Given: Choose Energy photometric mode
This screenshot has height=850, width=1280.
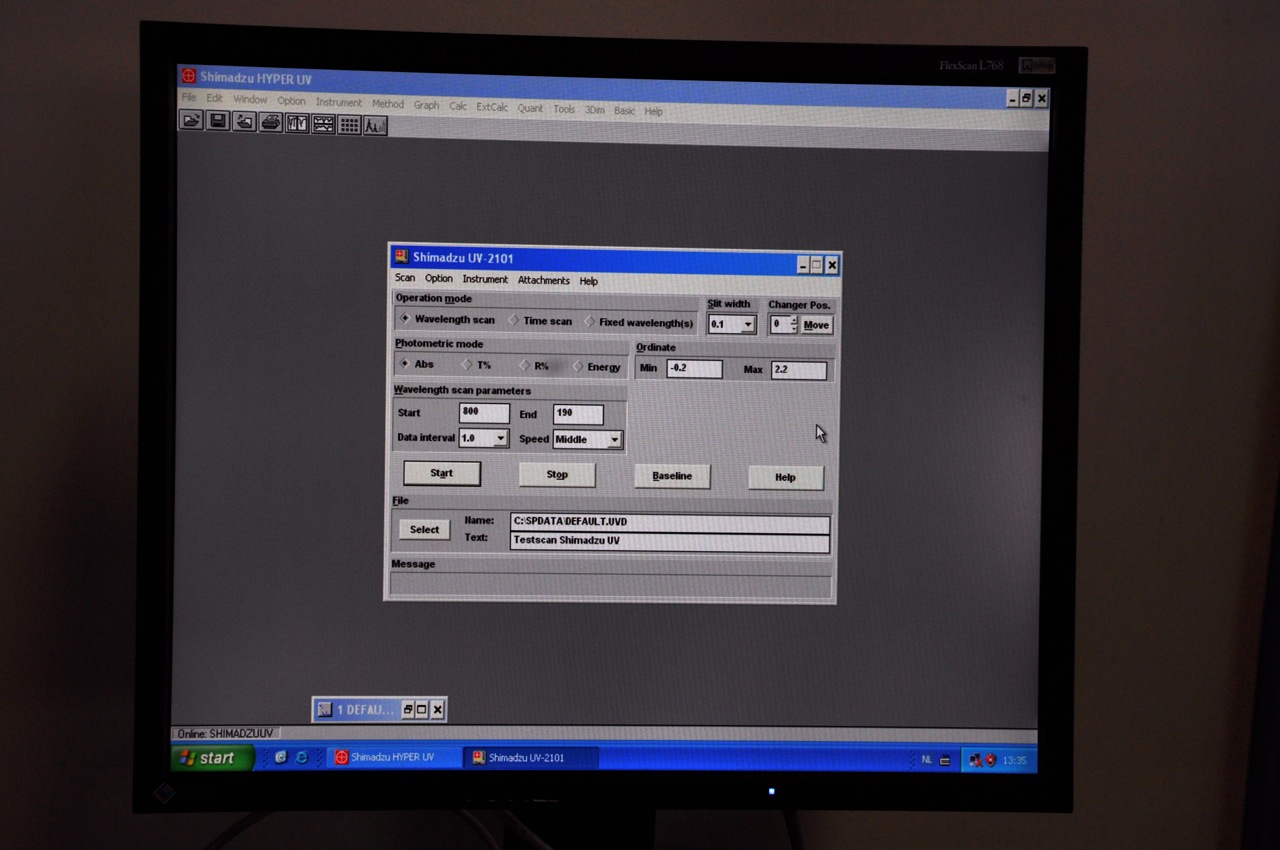Looking at the screenshot, I should tap(597, 367).
